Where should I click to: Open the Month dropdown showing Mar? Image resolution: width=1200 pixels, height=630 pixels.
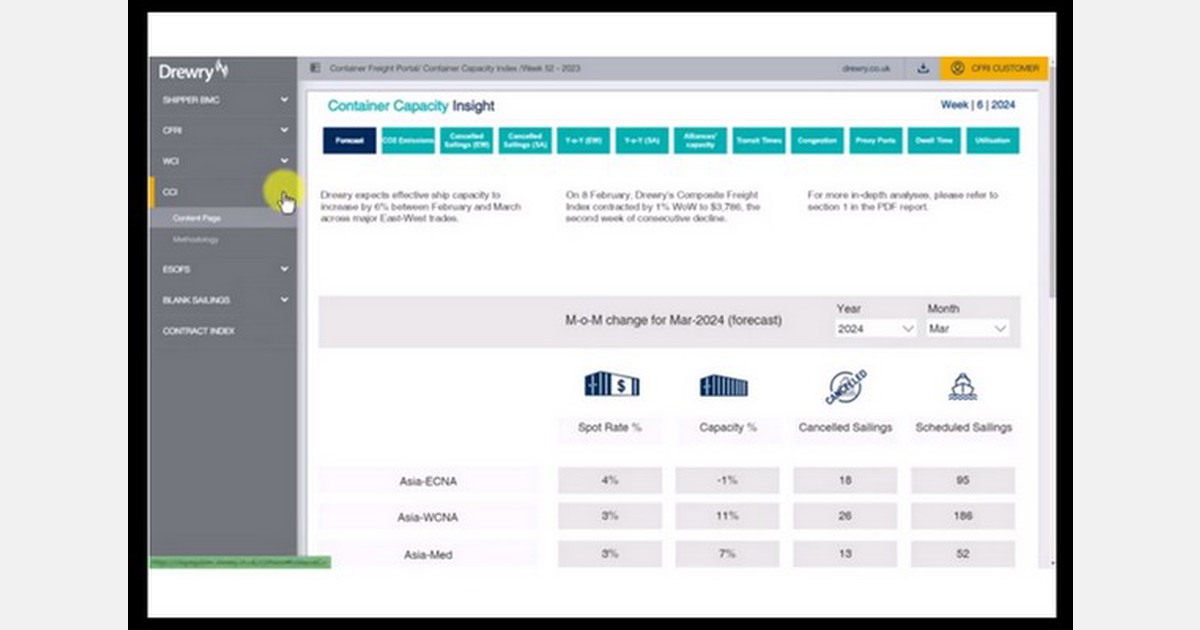click(966, 328)
